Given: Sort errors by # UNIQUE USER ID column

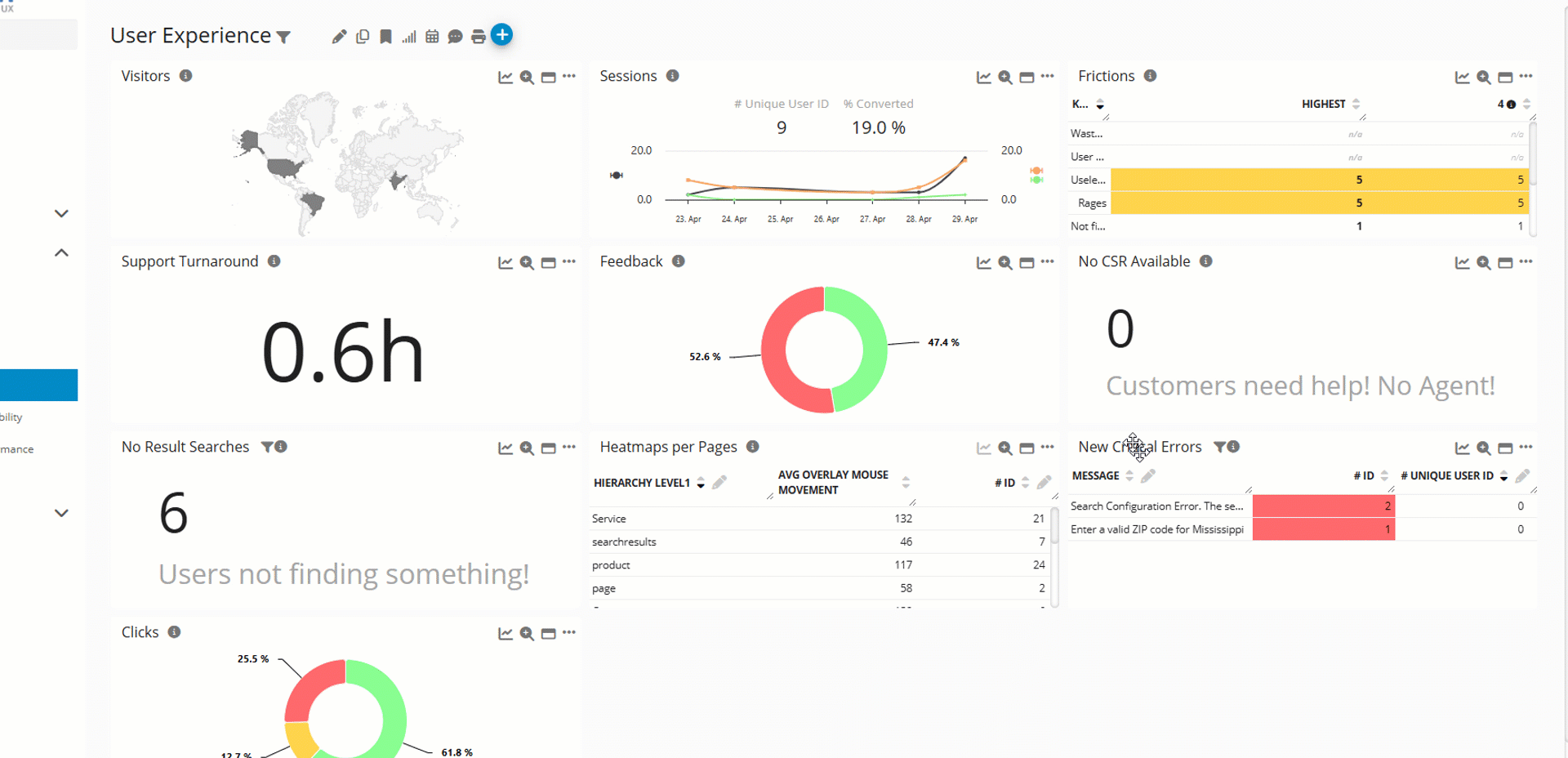Looking at the screenshot, I should click(1504, 475).
